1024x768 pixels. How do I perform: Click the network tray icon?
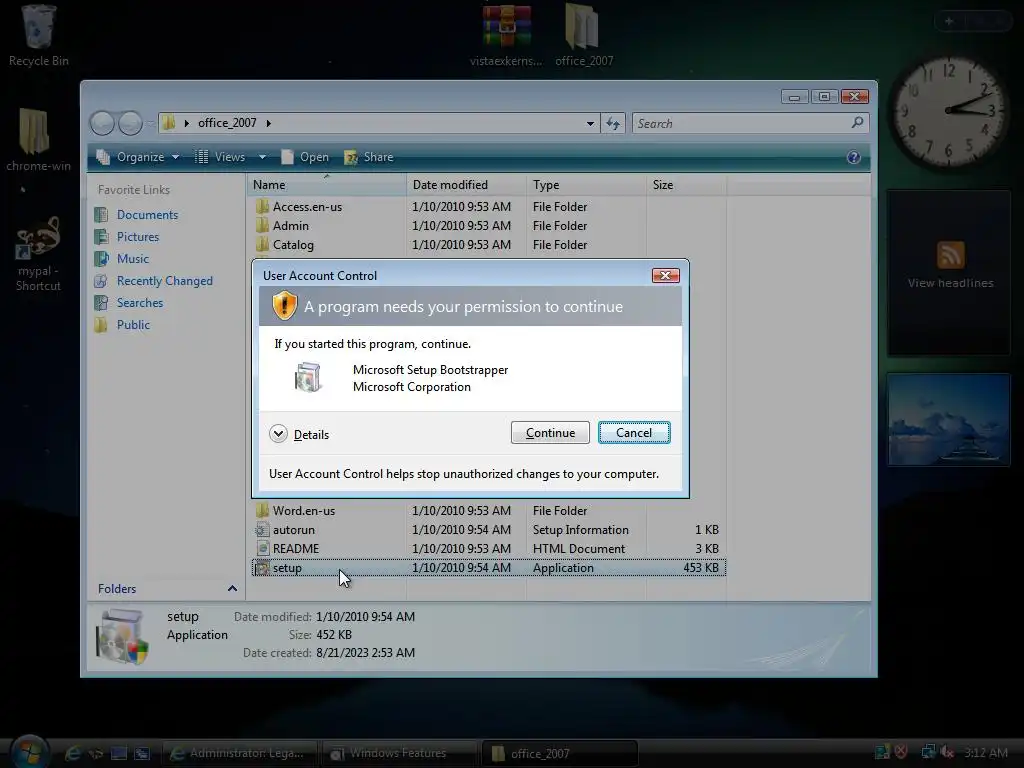pyautogui.click(x=928, y=752)
